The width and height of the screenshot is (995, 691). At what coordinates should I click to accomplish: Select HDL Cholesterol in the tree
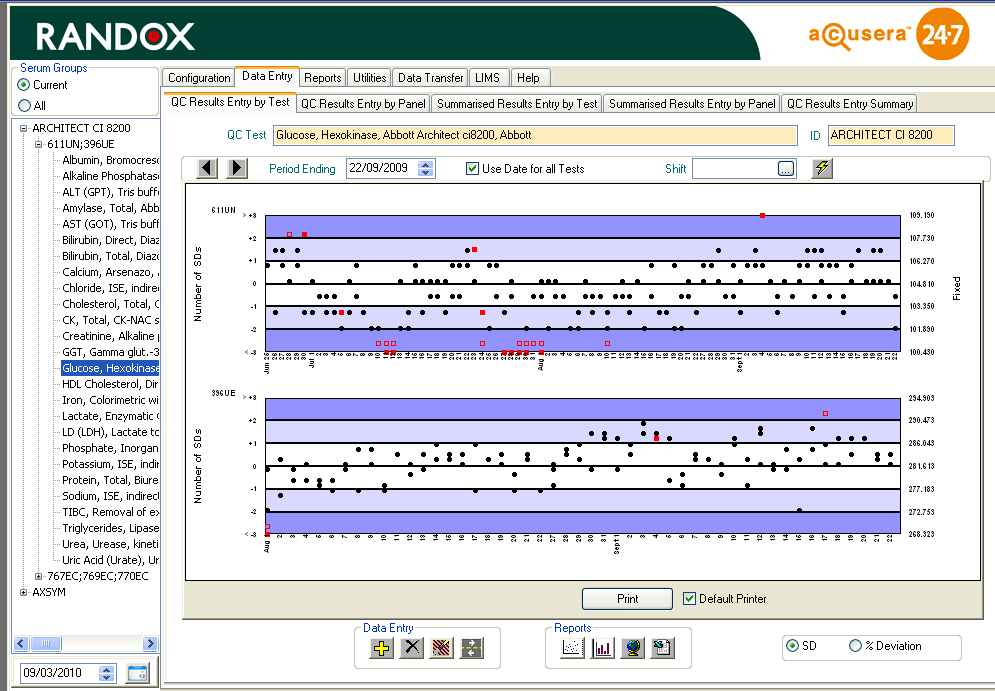tap(110, 384)
